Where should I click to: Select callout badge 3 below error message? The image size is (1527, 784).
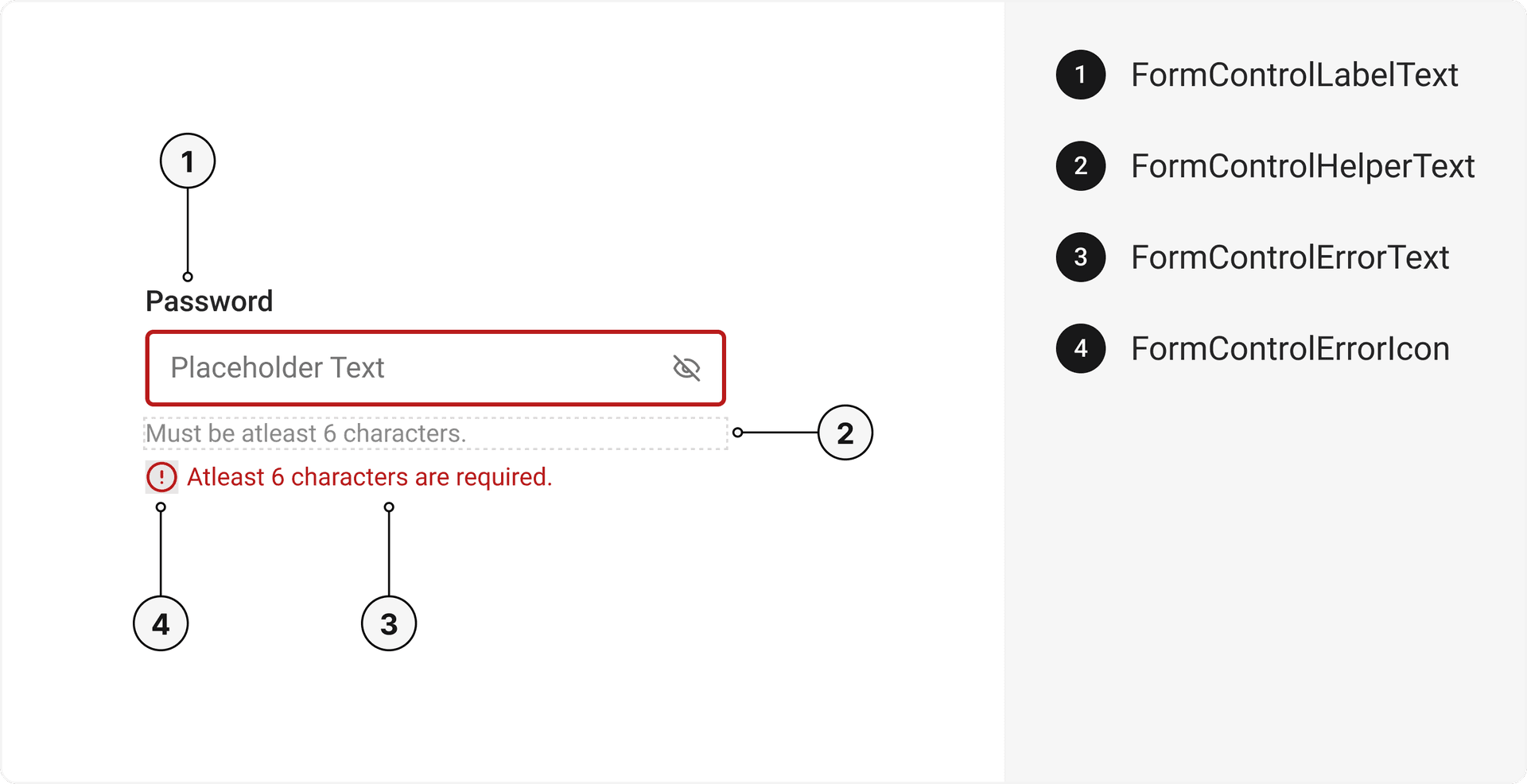pos(389,623)
